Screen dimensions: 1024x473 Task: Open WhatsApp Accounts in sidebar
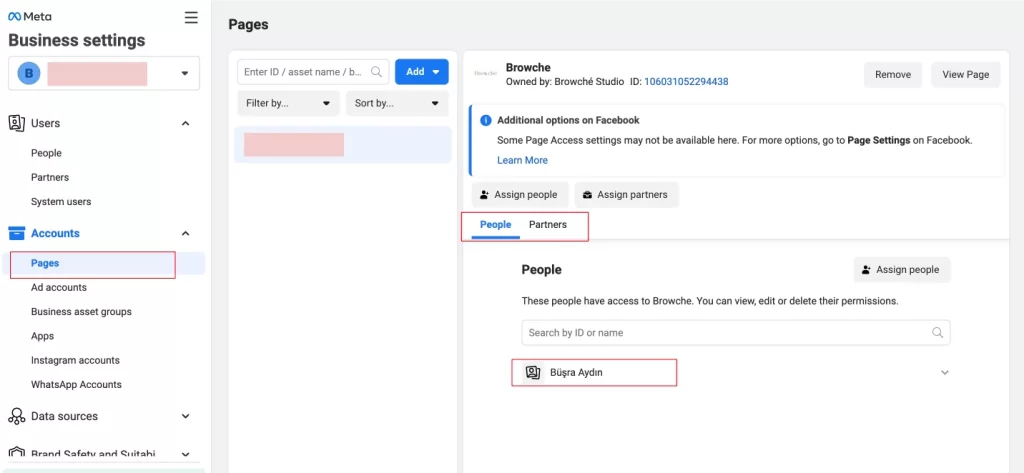coord(76,384)
